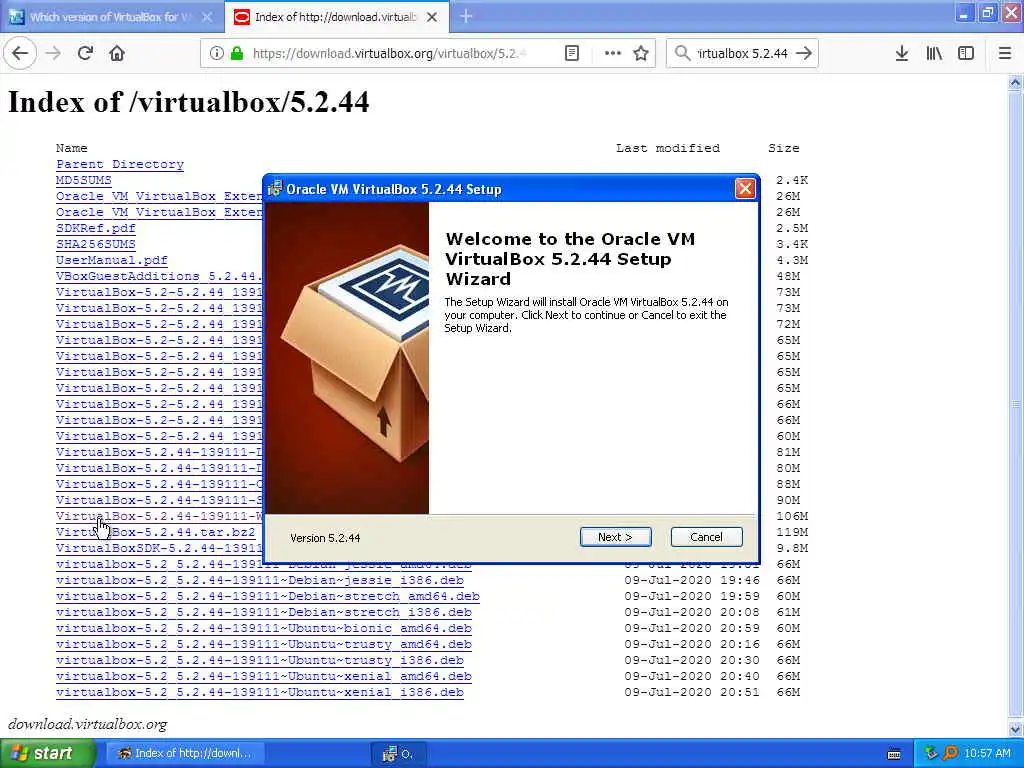1024x768 pixels.
Task: Show site information icon in address bar
Action: coord(216,54)
